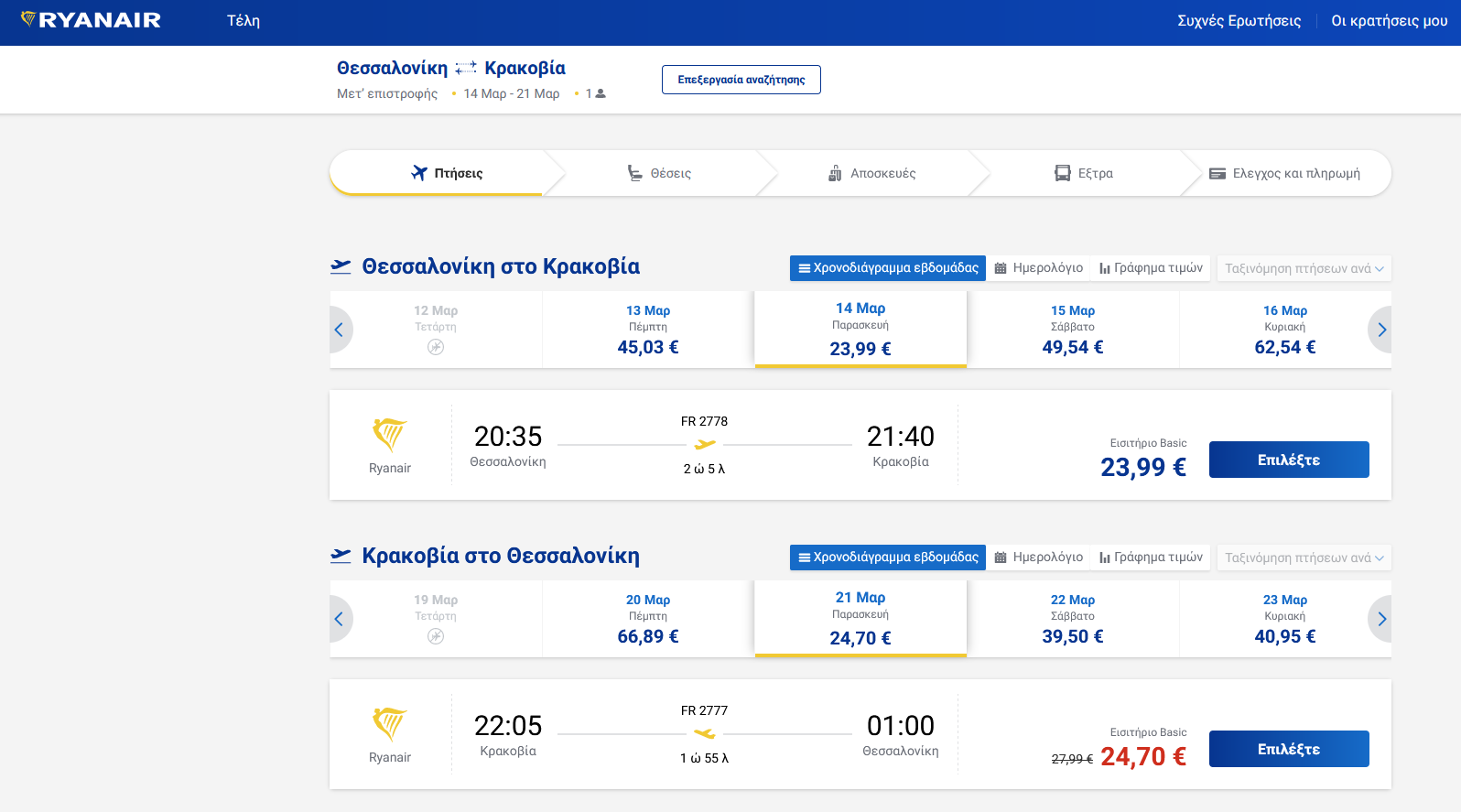Switch return view to Γράφημα τιμών
The width and height of the screenshot is (1461, 812).
pos(1152,558)
